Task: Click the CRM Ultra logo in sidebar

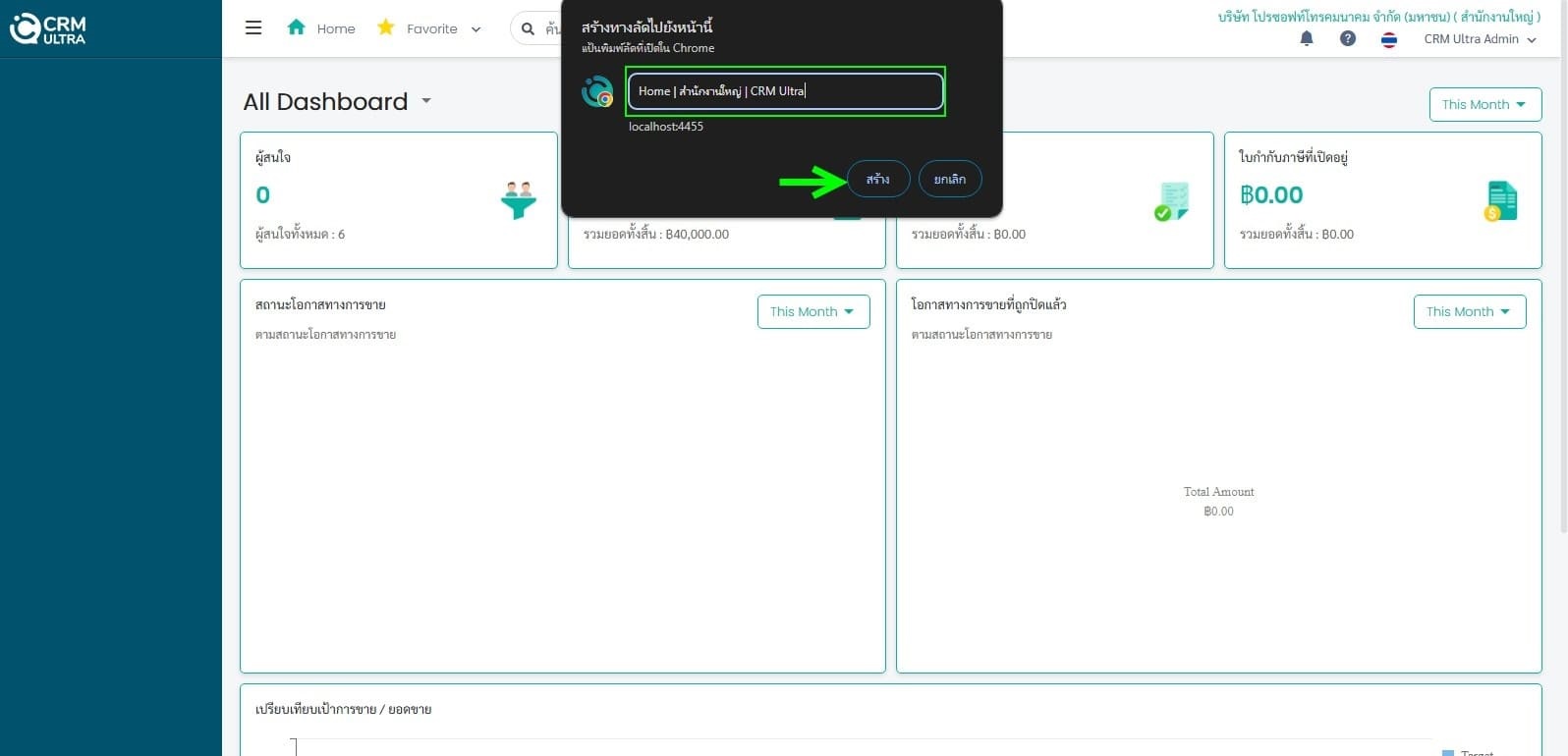Action: [x=48, y=28]
